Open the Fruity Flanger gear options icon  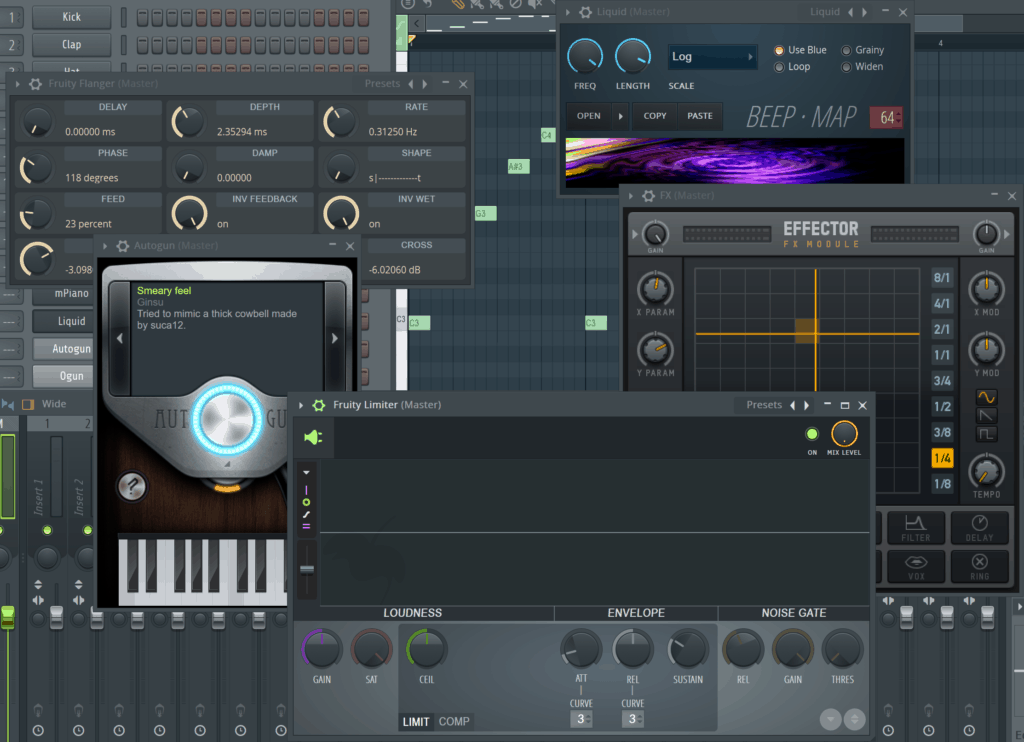35,84
